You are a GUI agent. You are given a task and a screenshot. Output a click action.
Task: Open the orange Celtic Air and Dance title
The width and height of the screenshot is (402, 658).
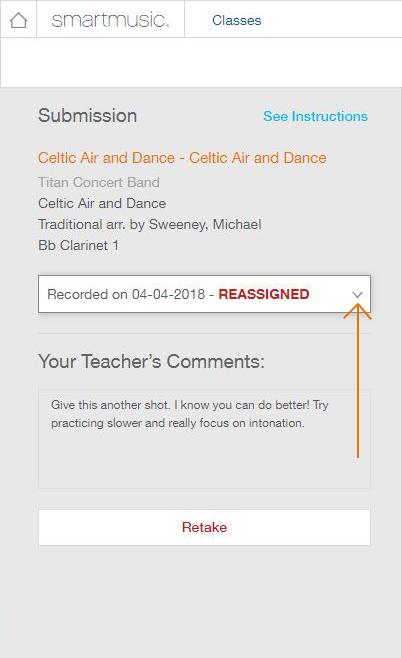[182, 158]
